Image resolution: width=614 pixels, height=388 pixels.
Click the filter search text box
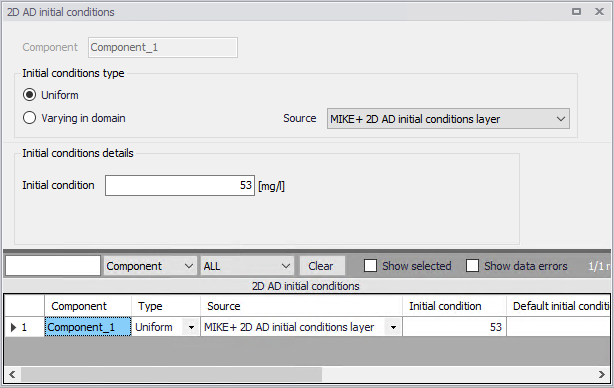[x=53, y=266]
